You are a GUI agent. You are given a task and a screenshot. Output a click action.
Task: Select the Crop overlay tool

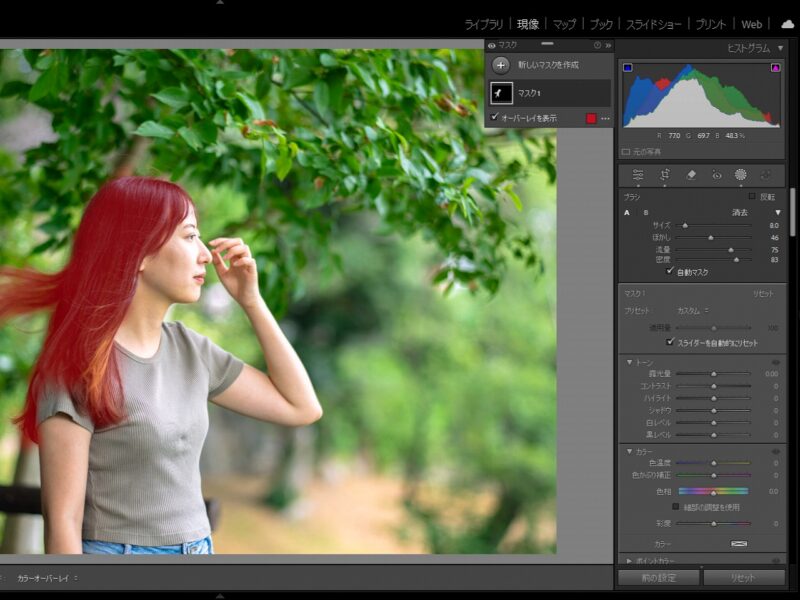click(x=664, y=175)
